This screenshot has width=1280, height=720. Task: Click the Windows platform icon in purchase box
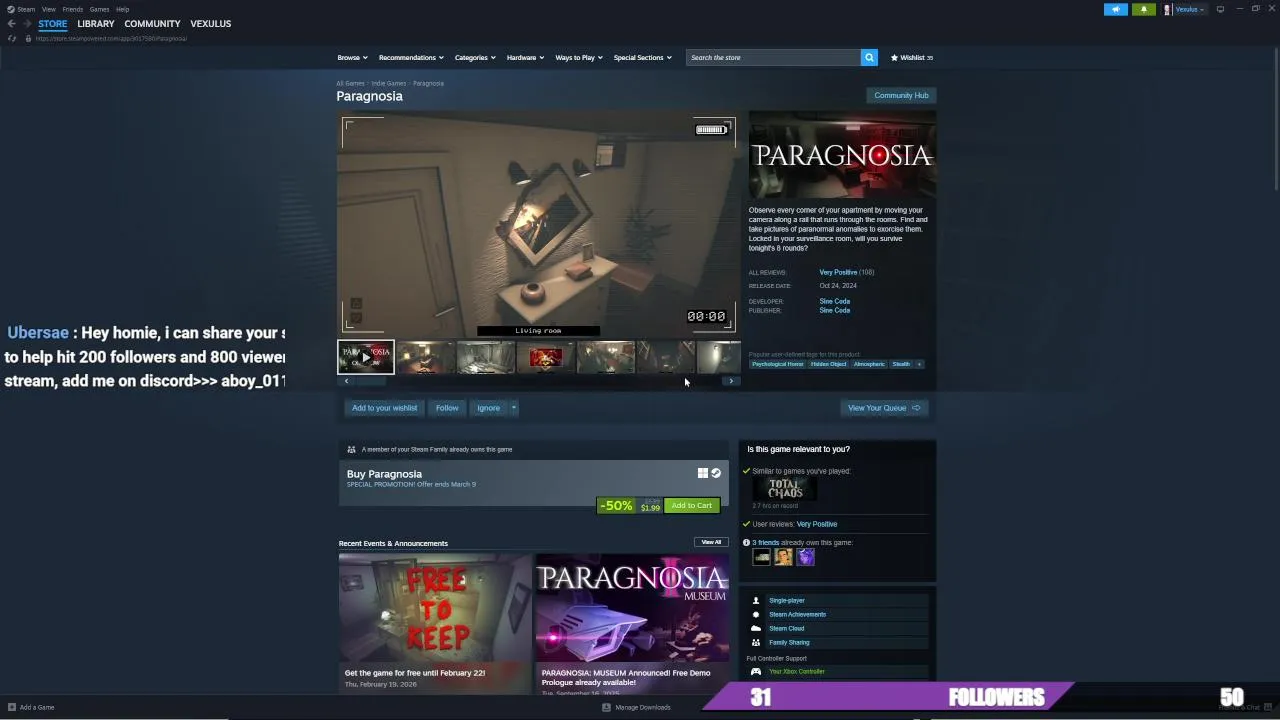[703, 473]
